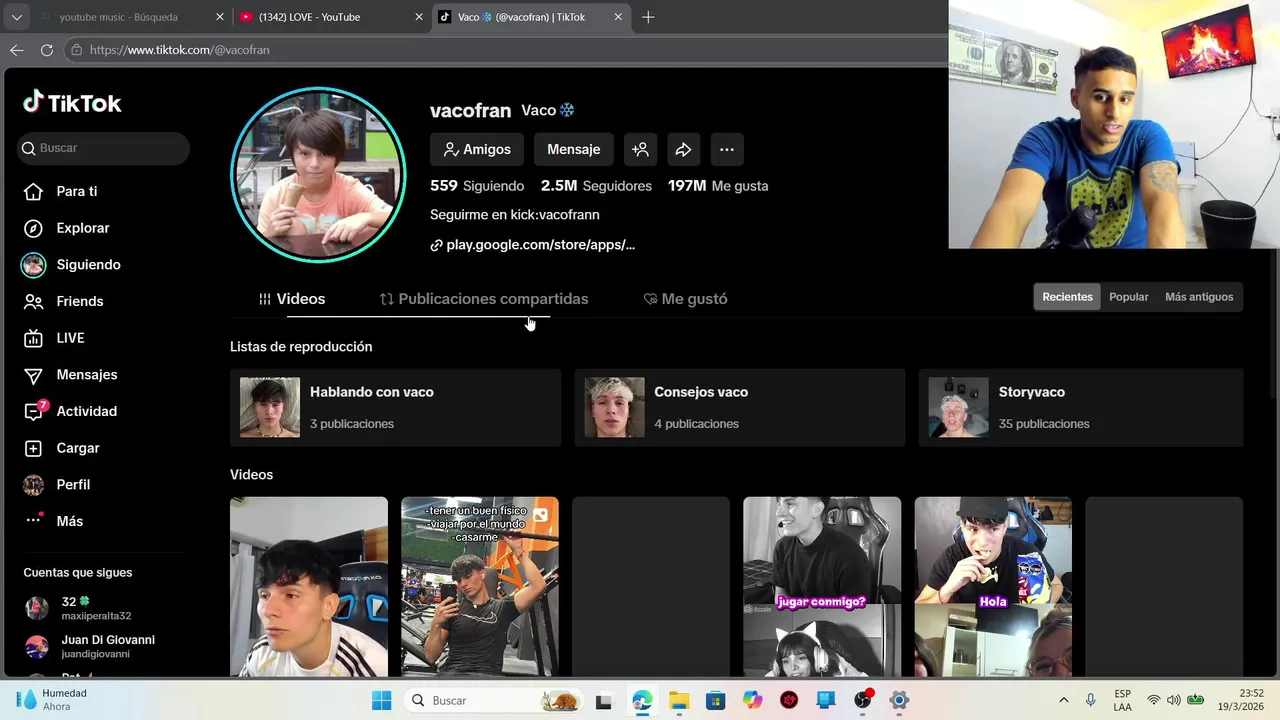Switch to Me gustó tab
Image resolution: width=1280 pixels, height=720 pixels.
[685, 299]
